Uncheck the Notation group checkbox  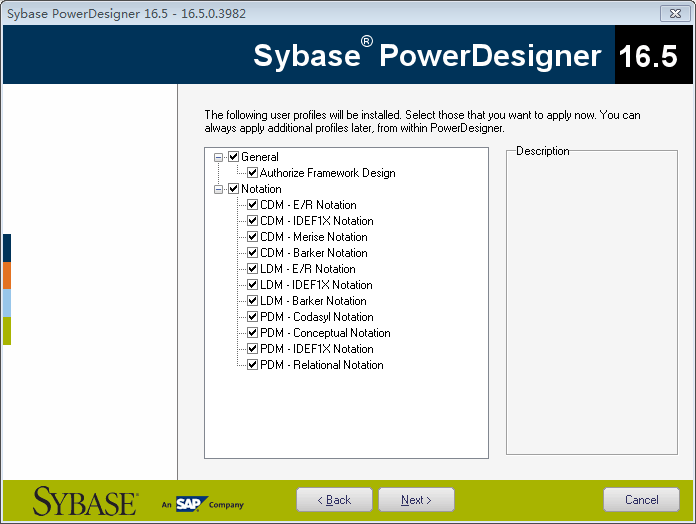pos(233,189)
